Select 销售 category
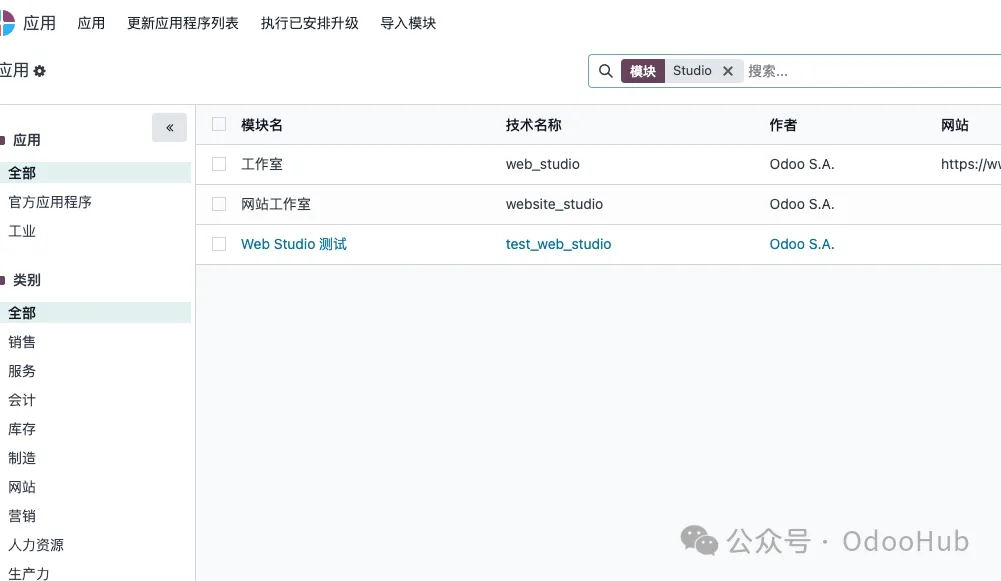Viewport: 1001px width, 581px height. [22, 342]
